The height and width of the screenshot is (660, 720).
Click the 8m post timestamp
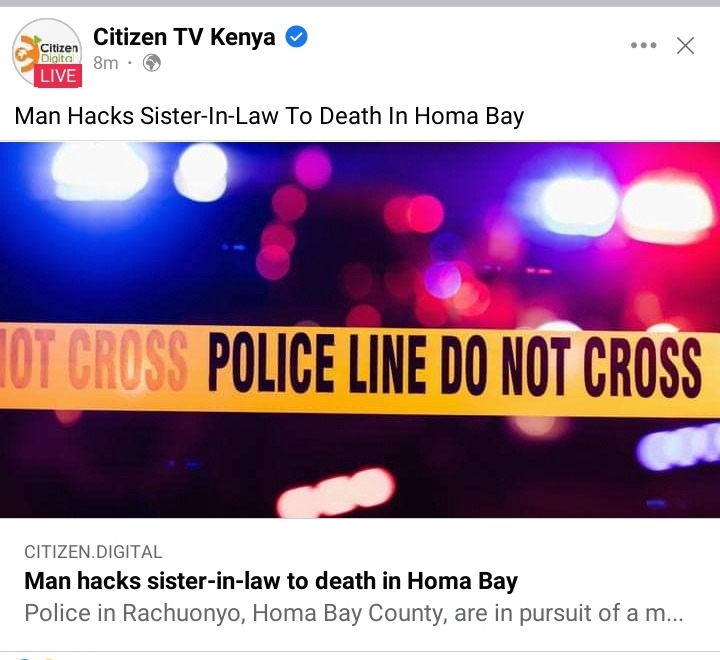pos(106,63)
